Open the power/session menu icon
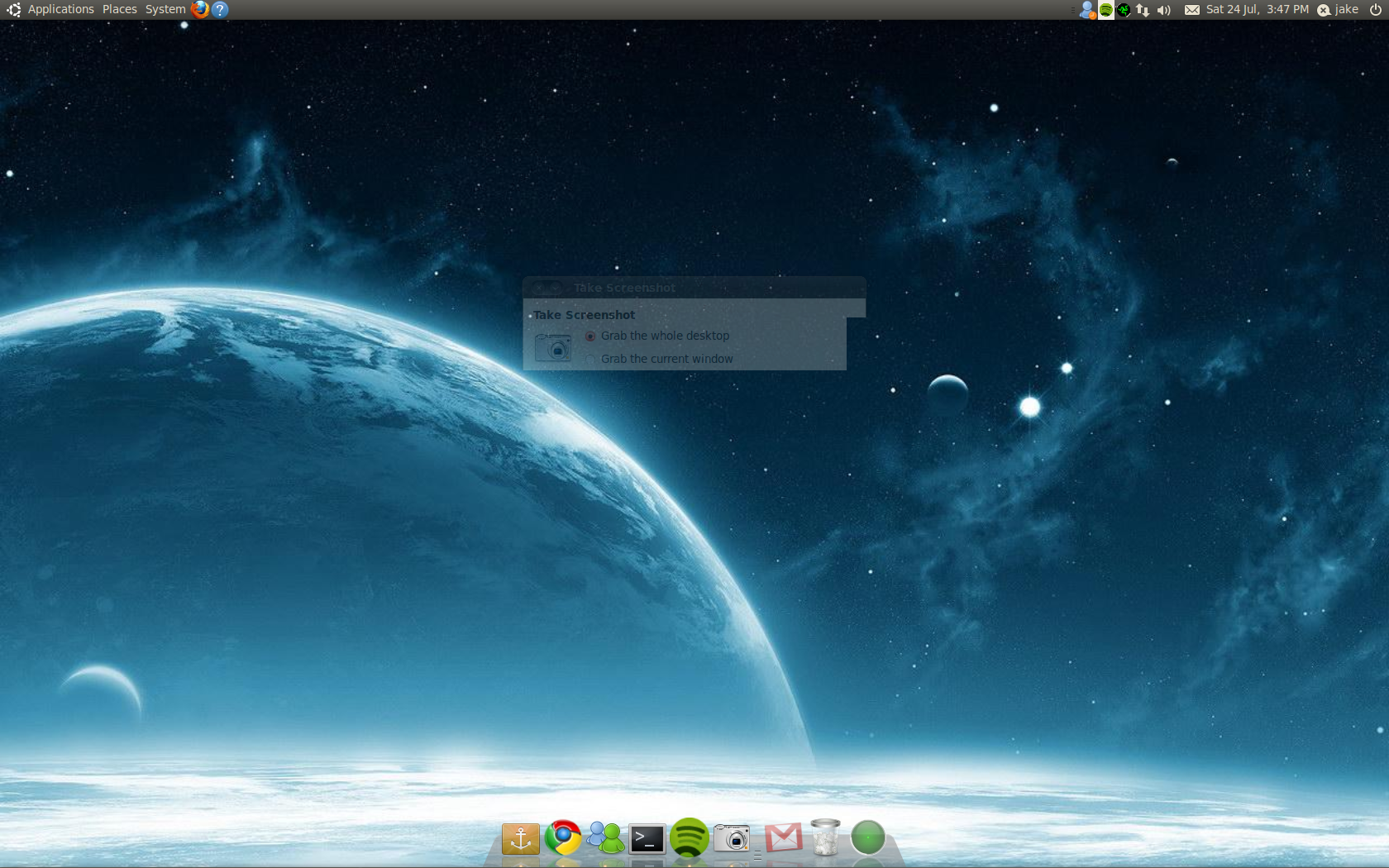The height and width of the screenshot is (868, 1389). click(1375, 10)
